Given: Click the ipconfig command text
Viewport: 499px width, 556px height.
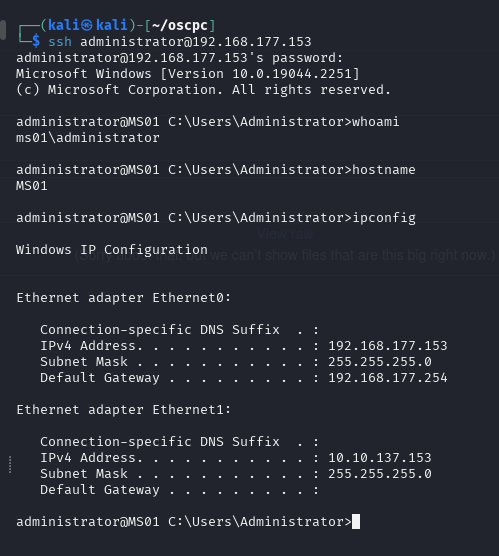Looking at the screenshot, I should pyautogui.click(x=384, y=218).
